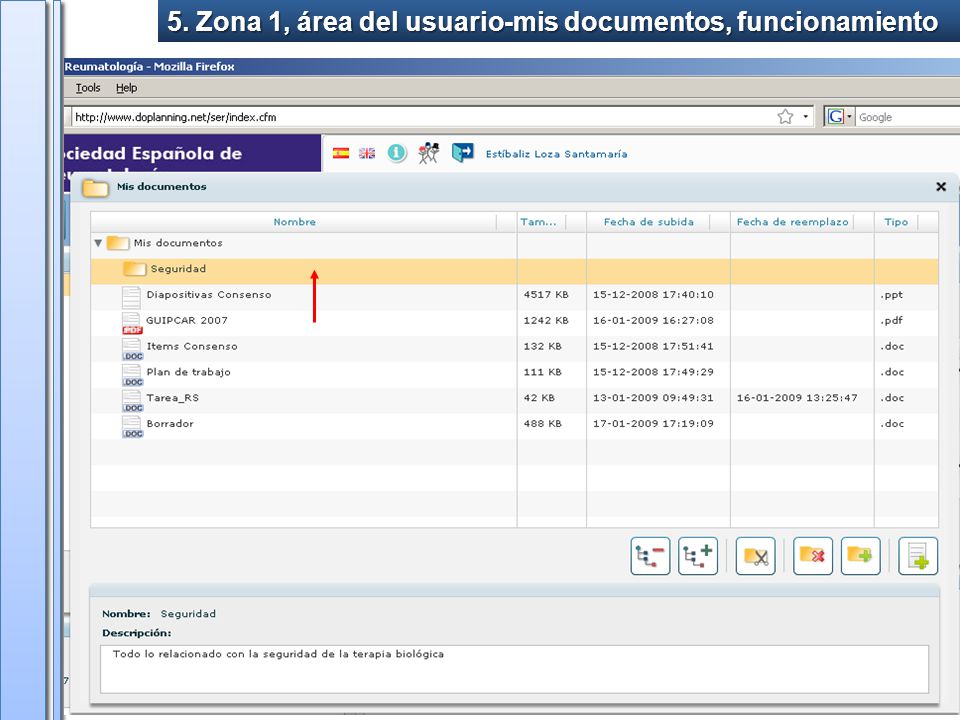Screen dimensions: 960x720
Task: Click the expand tree icon button
Action: tap(698, 556)
